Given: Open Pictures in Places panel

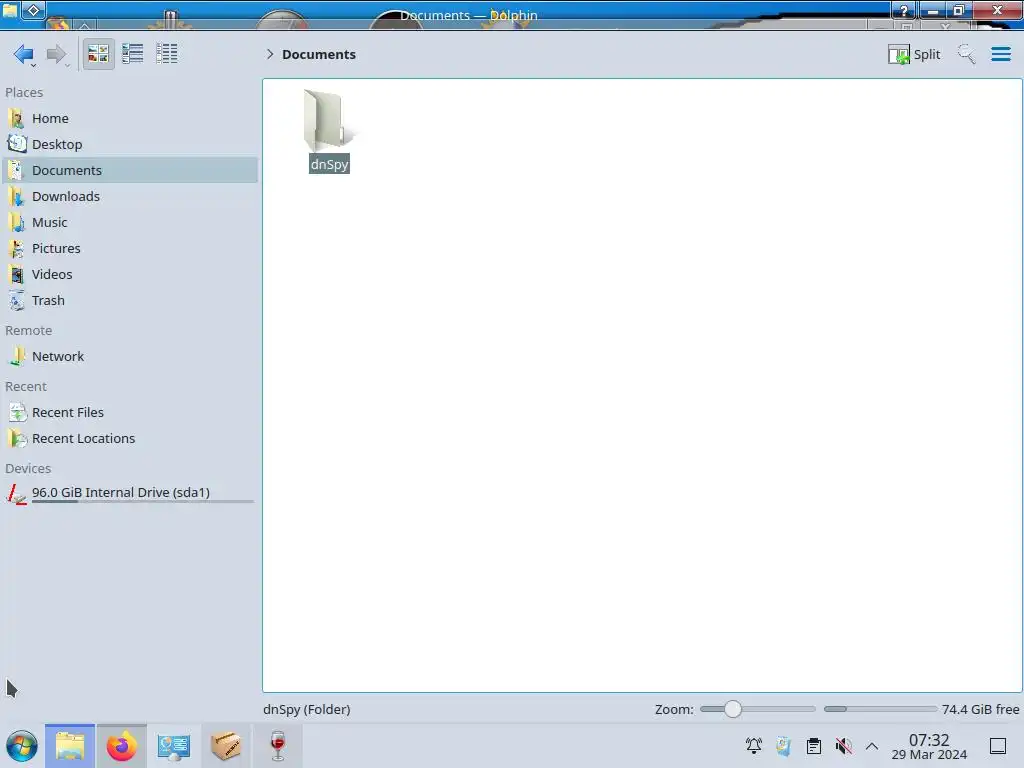Looking at the screenshot, I should point(131,249).
